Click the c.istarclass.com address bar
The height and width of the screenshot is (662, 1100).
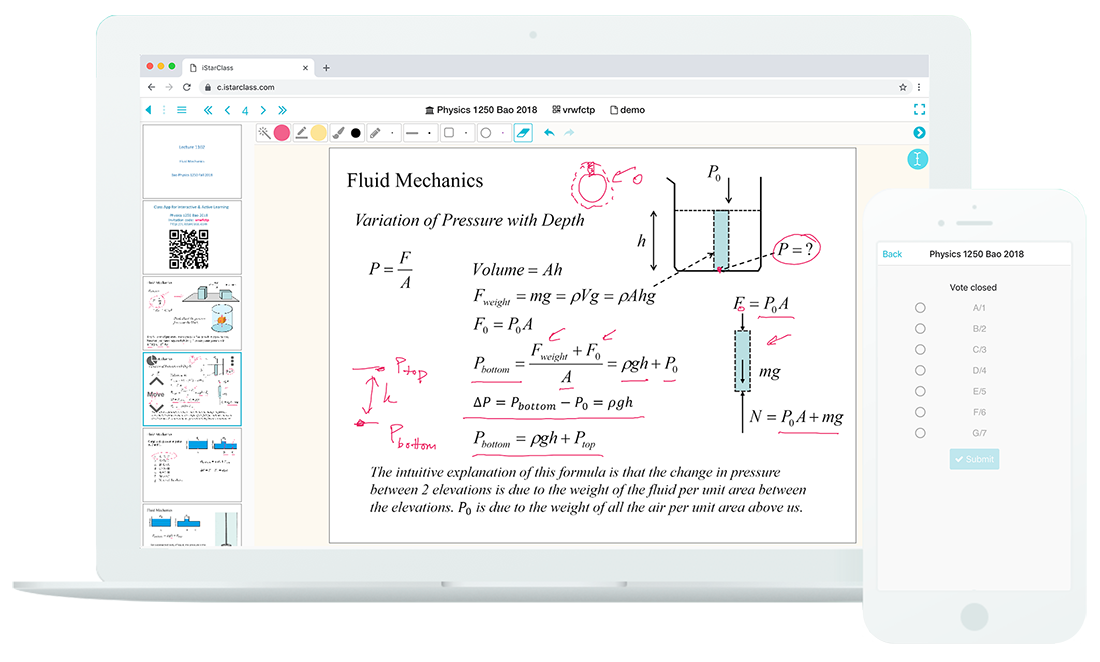click(x=547, y=87)
